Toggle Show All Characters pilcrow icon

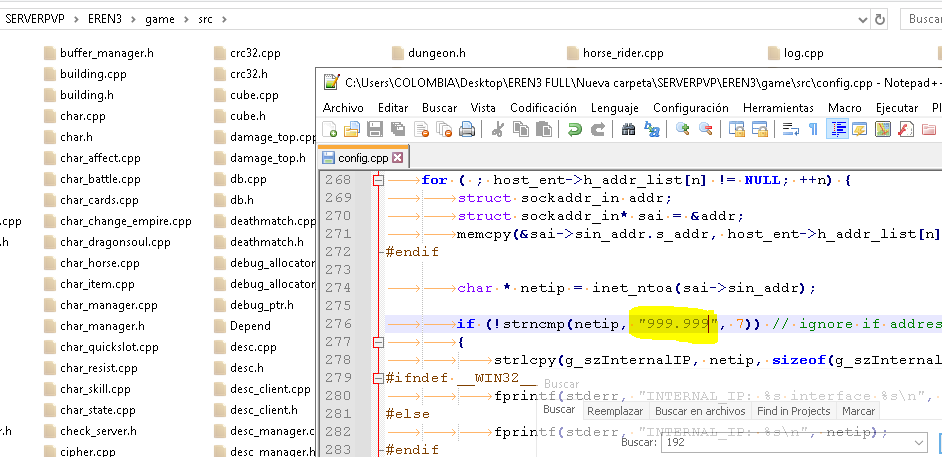tap(813, 129)
